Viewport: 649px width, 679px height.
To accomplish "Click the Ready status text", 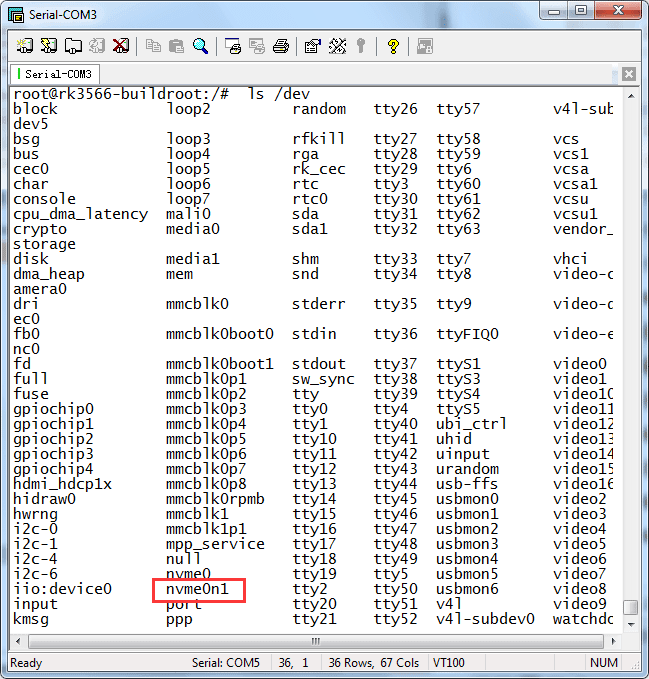I will tap(26, 663).
